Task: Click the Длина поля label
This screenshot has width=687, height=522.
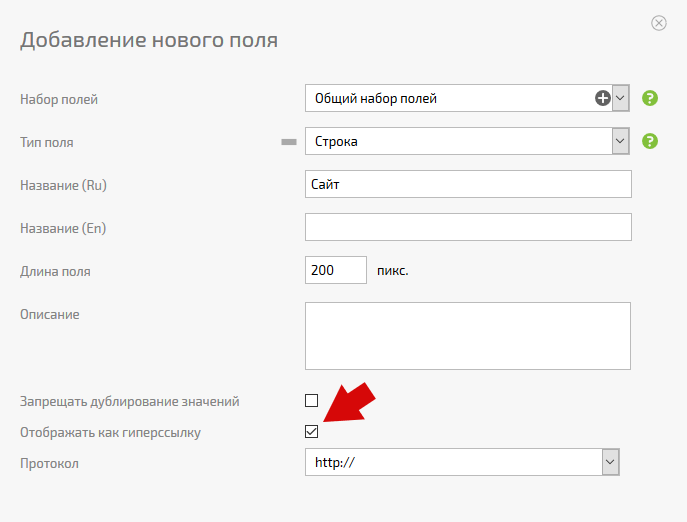Action: (55, 271)
